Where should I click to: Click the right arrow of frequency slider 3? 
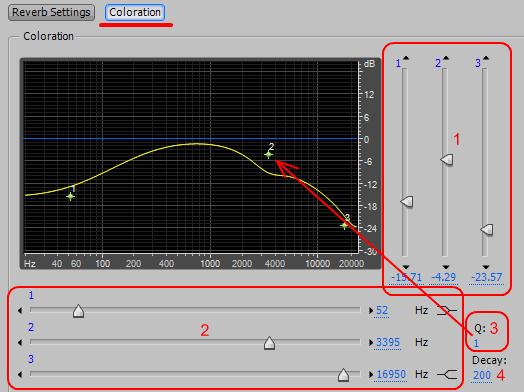371,375
